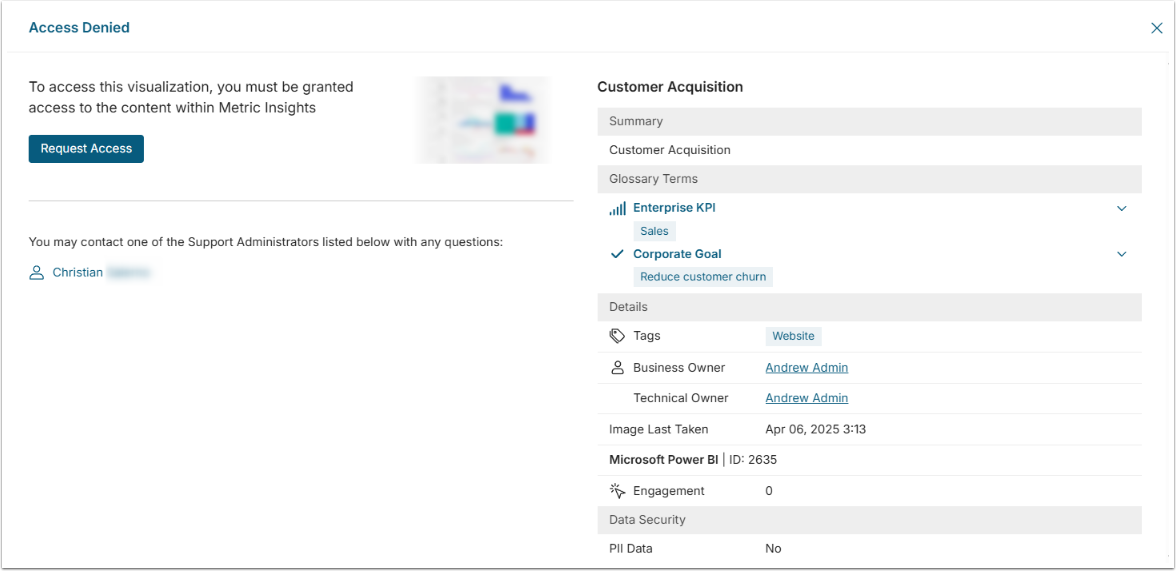Click the Access Denied title
Viewport: 1176px width, 571px height.
click(79, 28)
